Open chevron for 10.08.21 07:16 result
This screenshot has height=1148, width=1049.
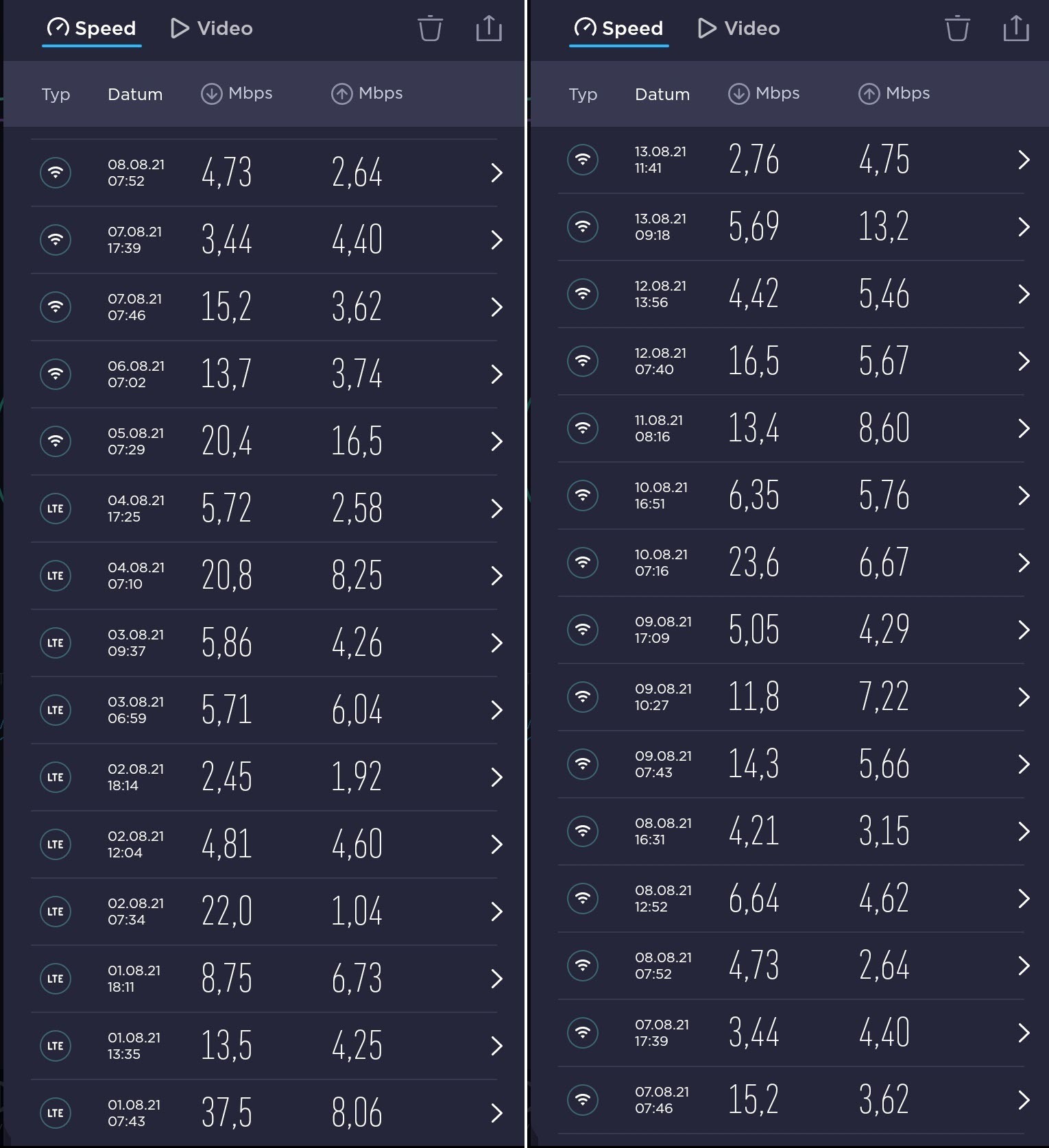[1024, 563]
